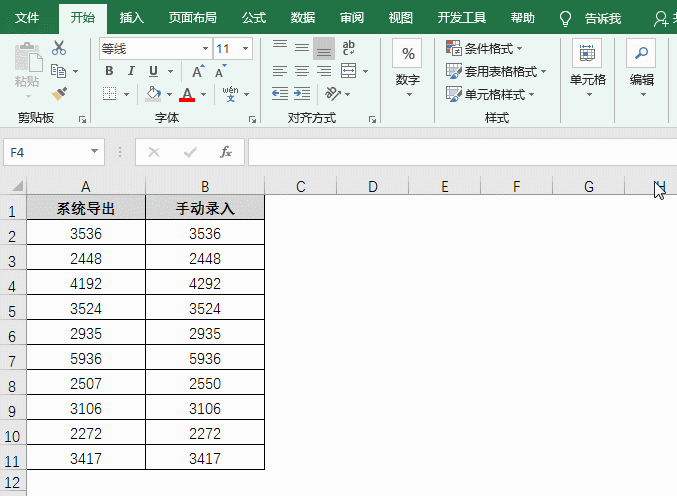The height and width of the screenshot is (496, 677).
Task: Apply cell borders icon
Action: (109, 94)
